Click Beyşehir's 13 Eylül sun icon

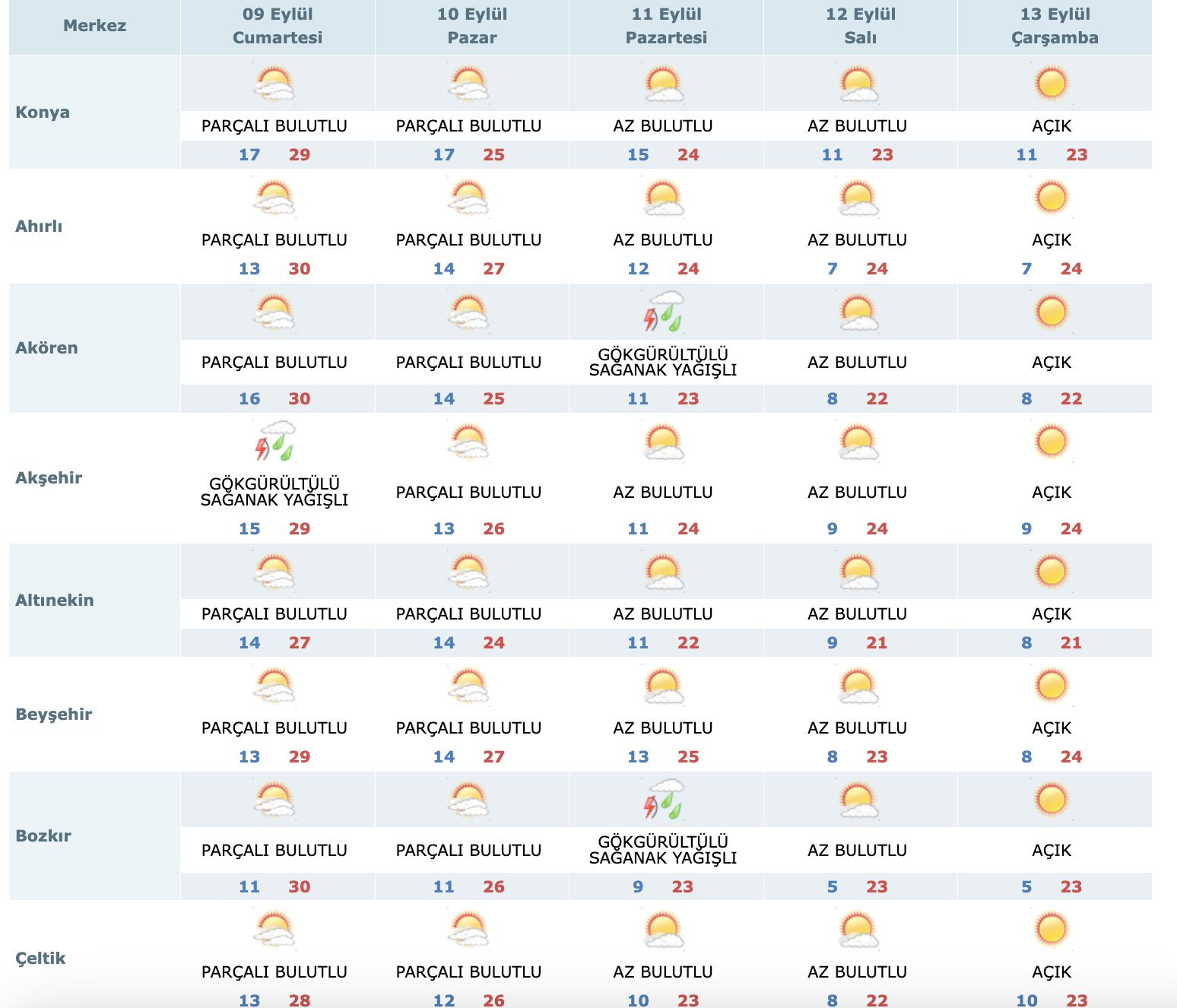[x=1052, y=686]
